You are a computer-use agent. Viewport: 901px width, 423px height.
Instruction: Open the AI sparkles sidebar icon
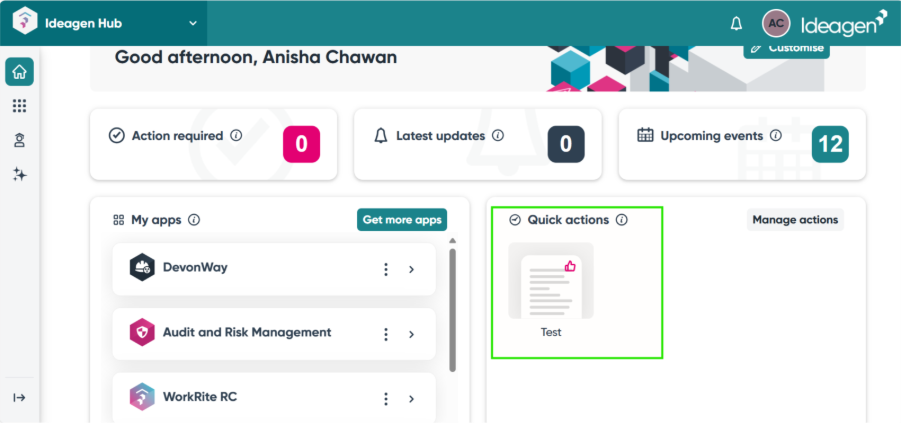[x=19, y=175]
